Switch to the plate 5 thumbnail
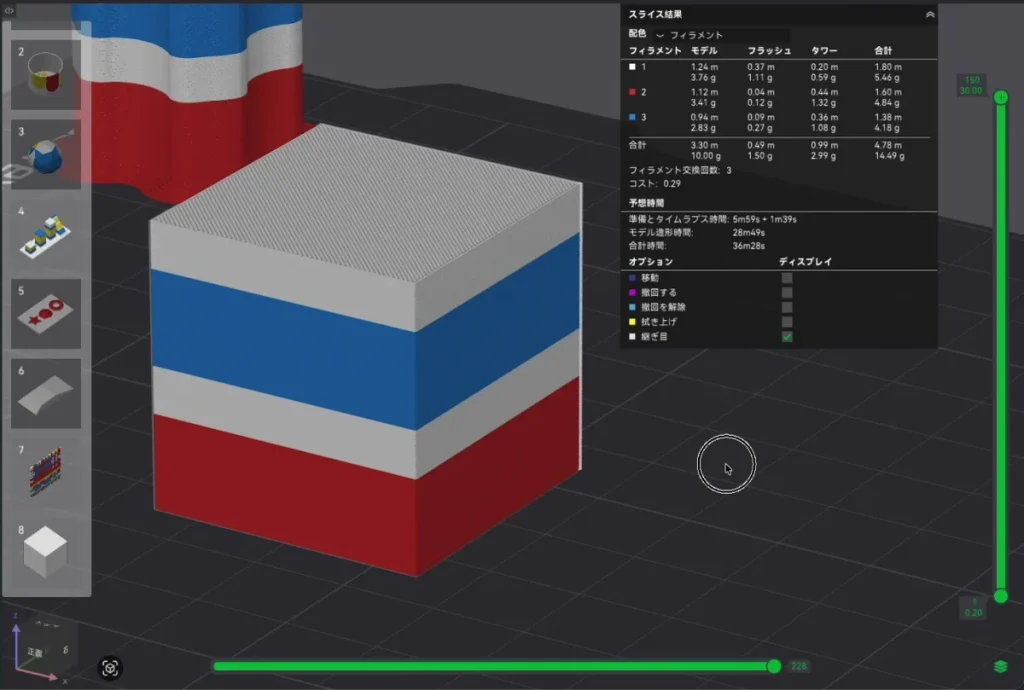This screenshot has height=690, width=1024. point(46,313)
